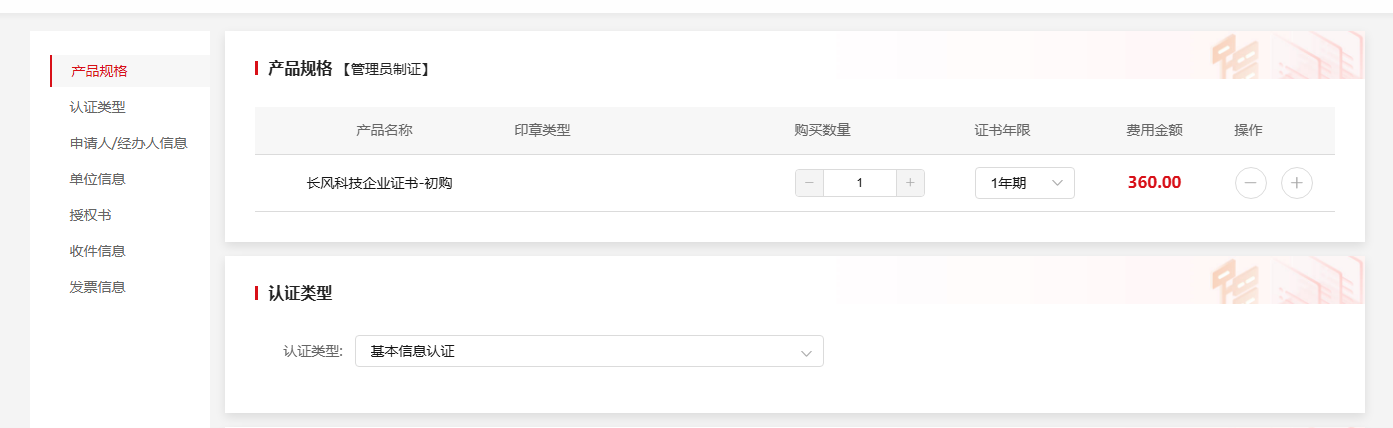This screenshot has width=1393, height=428.
Task: Click the 360.00 fee amount
Action: tap(1154, 183)
